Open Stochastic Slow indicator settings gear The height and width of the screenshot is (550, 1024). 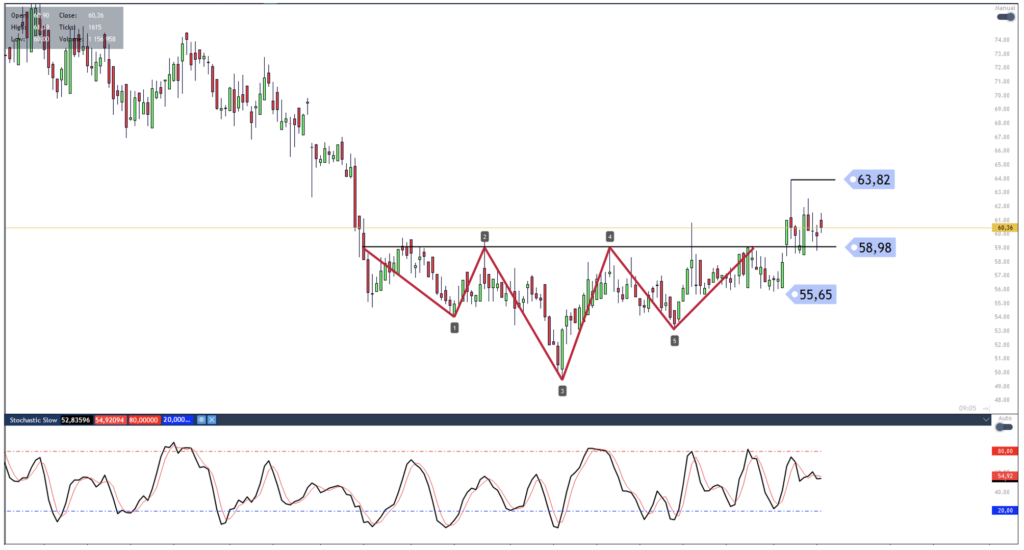click(x=201, y=421)
